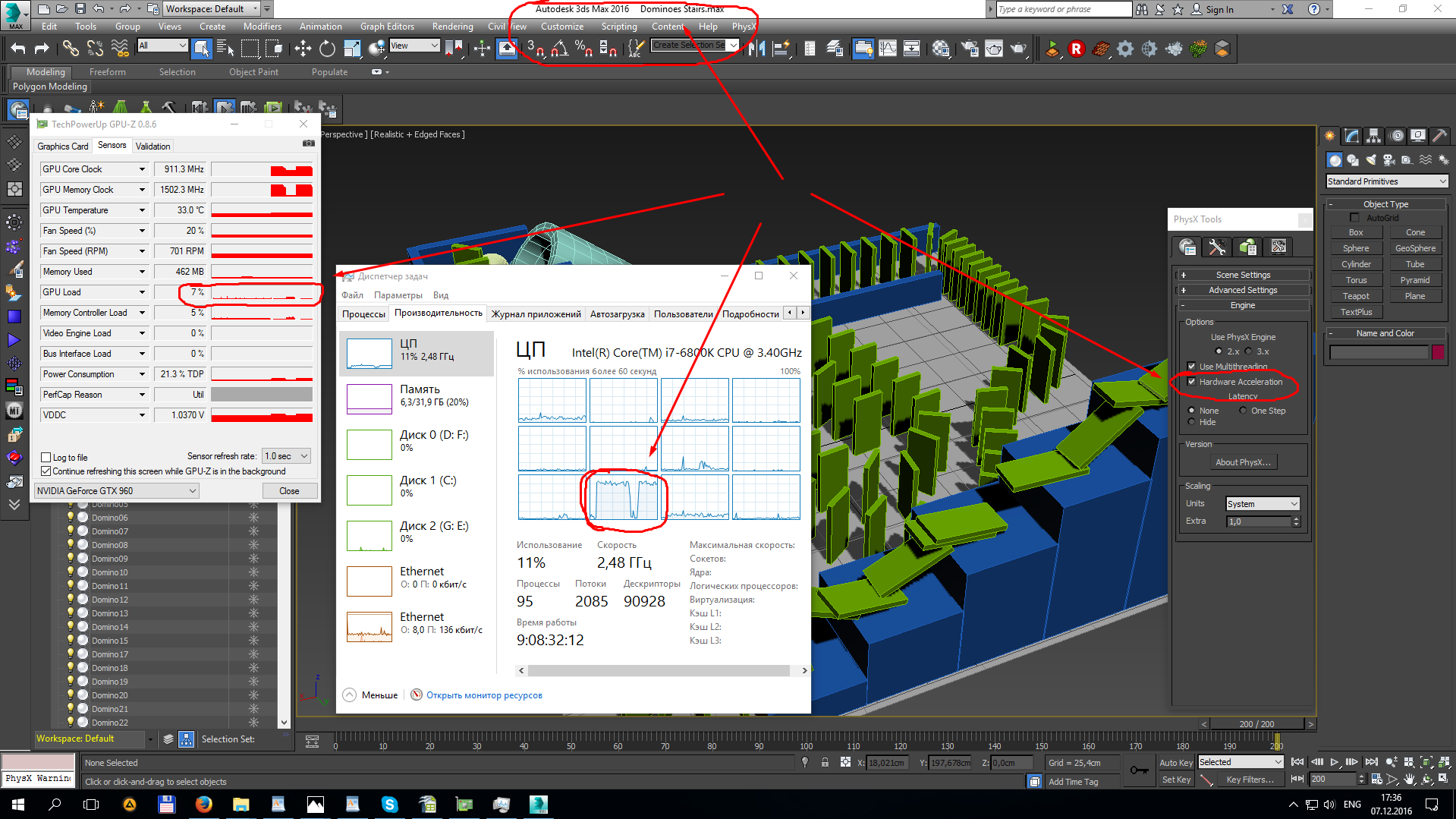Open the Rendering menu
1456x819 pixels.
(x=452, y=27)
